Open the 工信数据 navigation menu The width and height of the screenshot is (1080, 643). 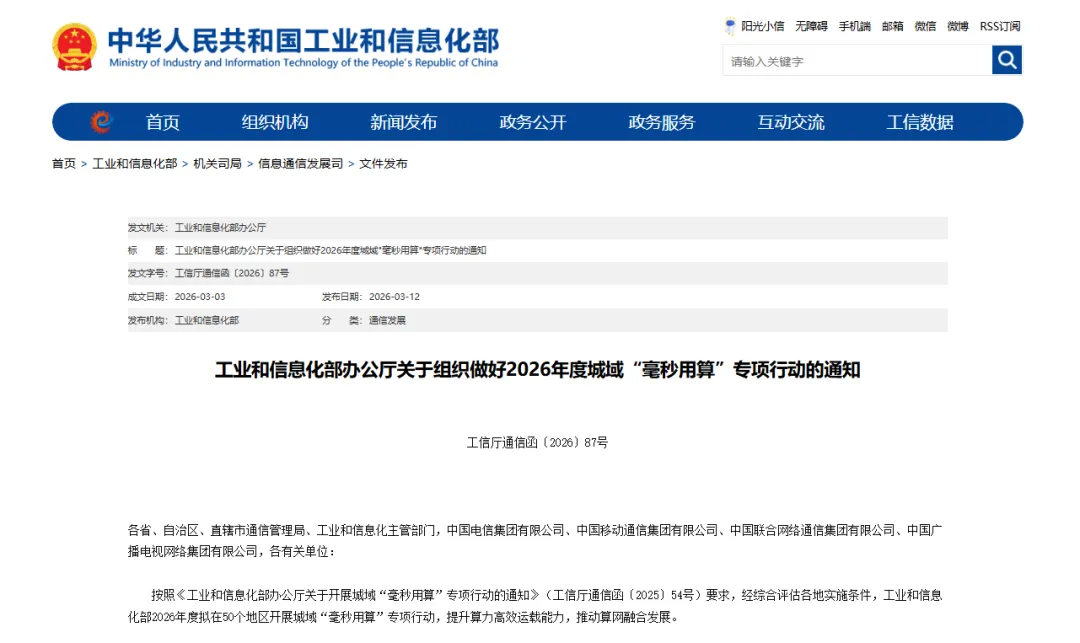tap(920, 123)
